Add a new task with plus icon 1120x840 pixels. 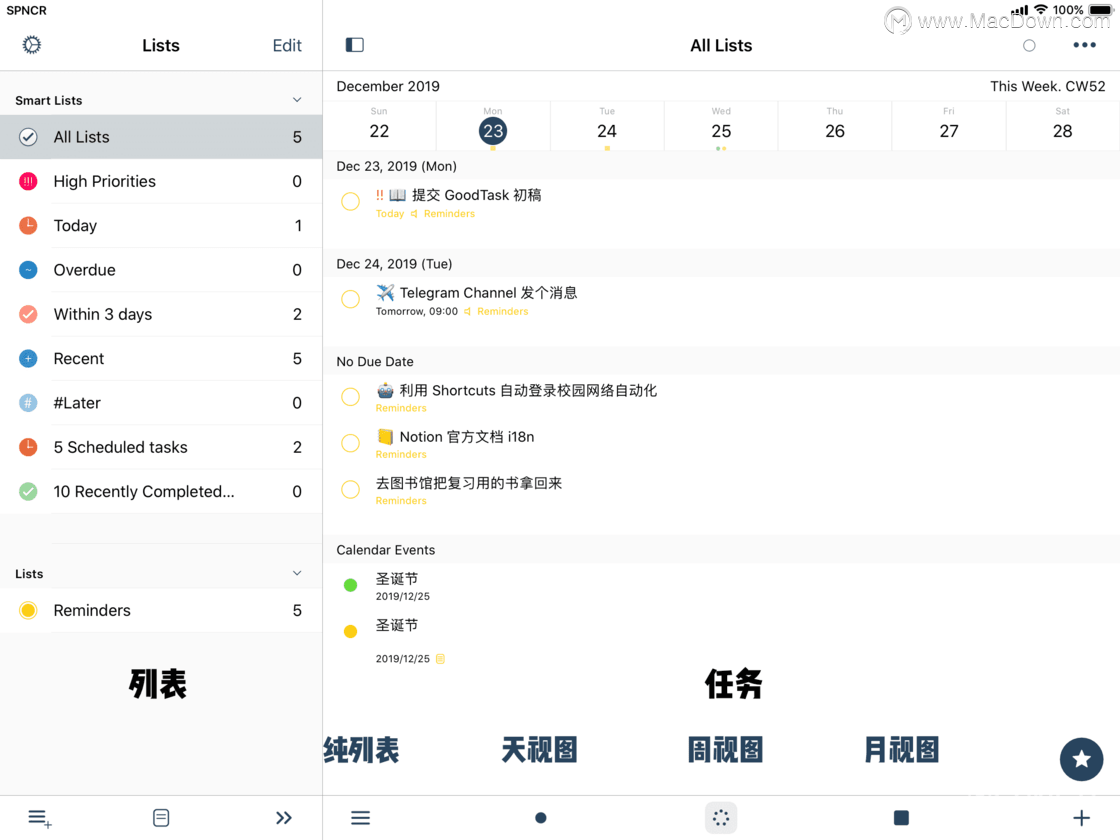coord(1081,818)
